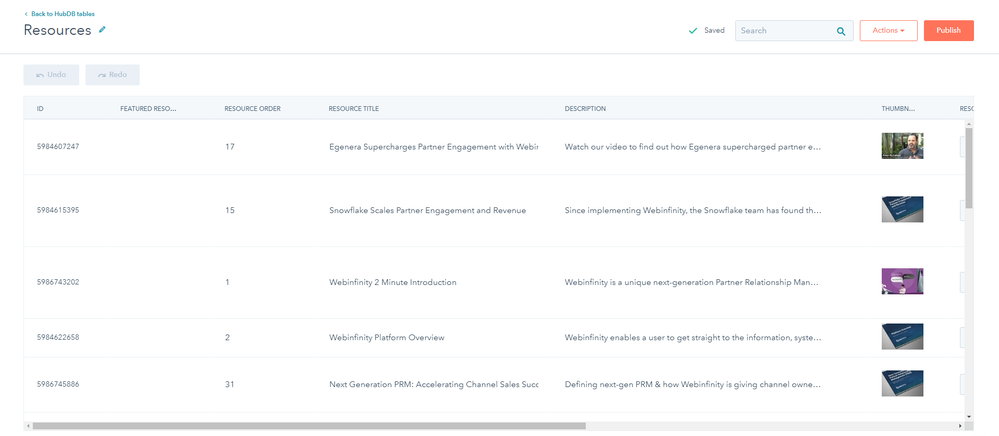The width and height of the screenshot is (999, 436).
Task: Click the pencil icon beside Resources title
Action: (x=102, y=29)
